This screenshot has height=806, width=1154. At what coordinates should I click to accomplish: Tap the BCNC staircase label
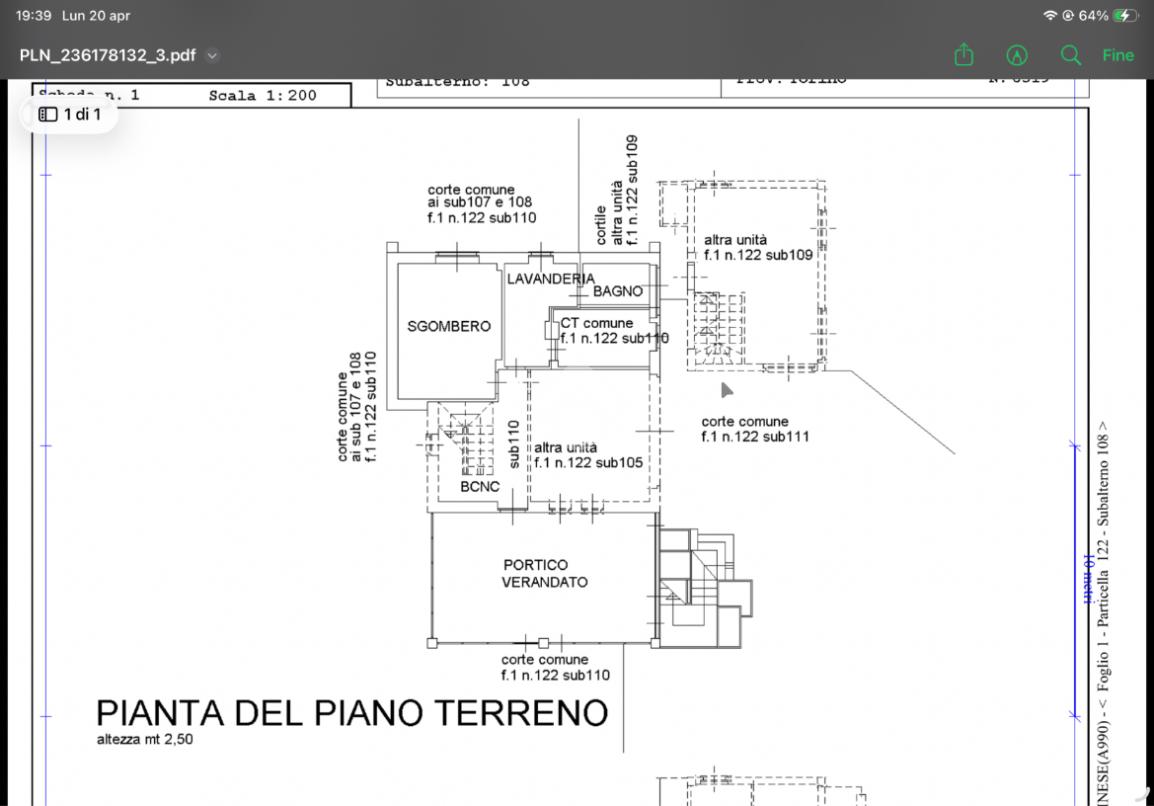480,487
